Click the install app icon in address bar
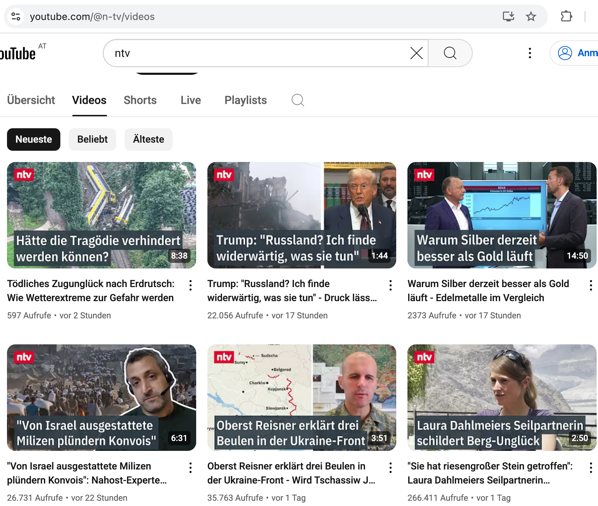Image resolution: width=598 pixels, height=506 pixels. 508,16
